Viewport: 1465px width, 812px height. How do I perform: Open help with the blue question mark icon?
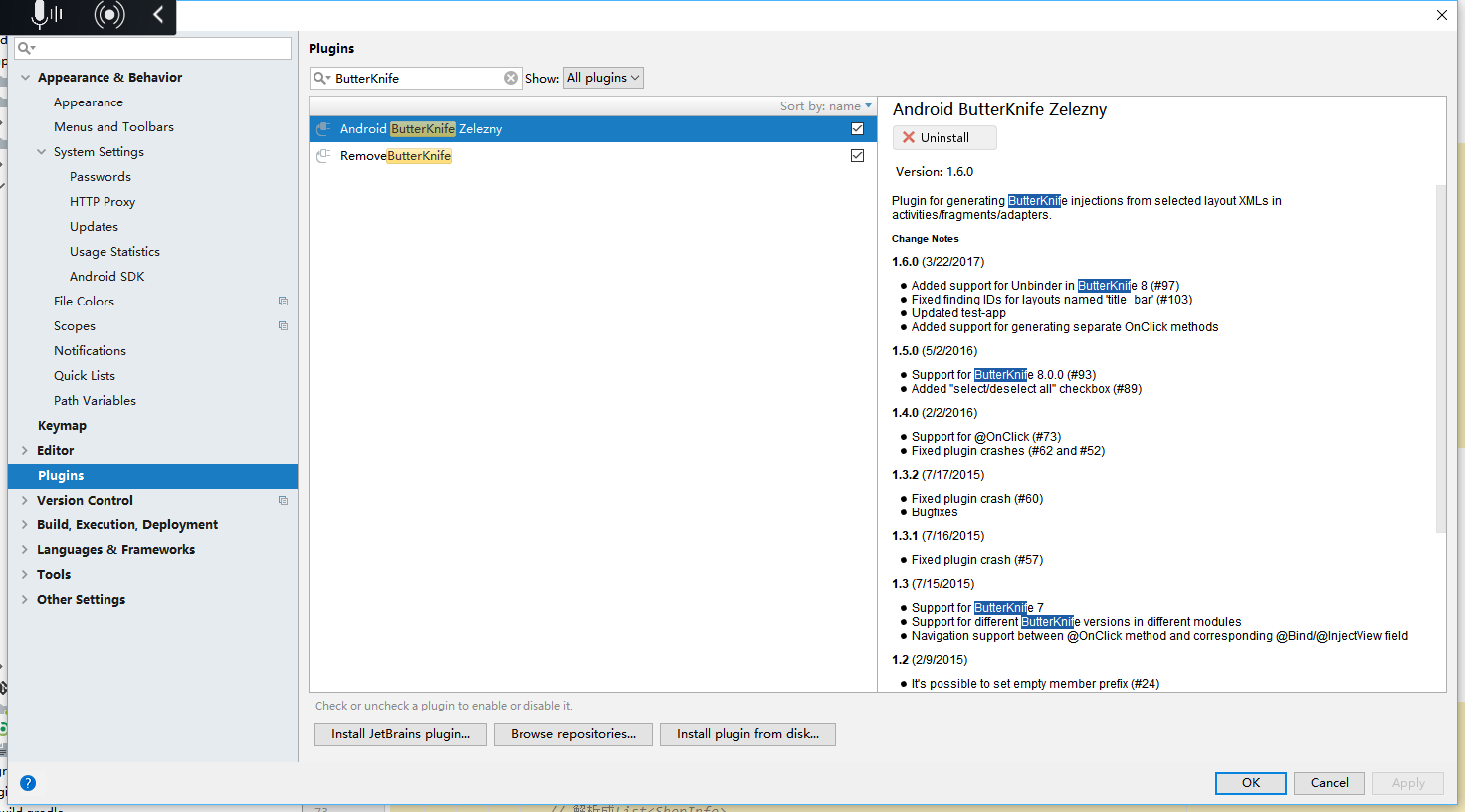(28, 783)
